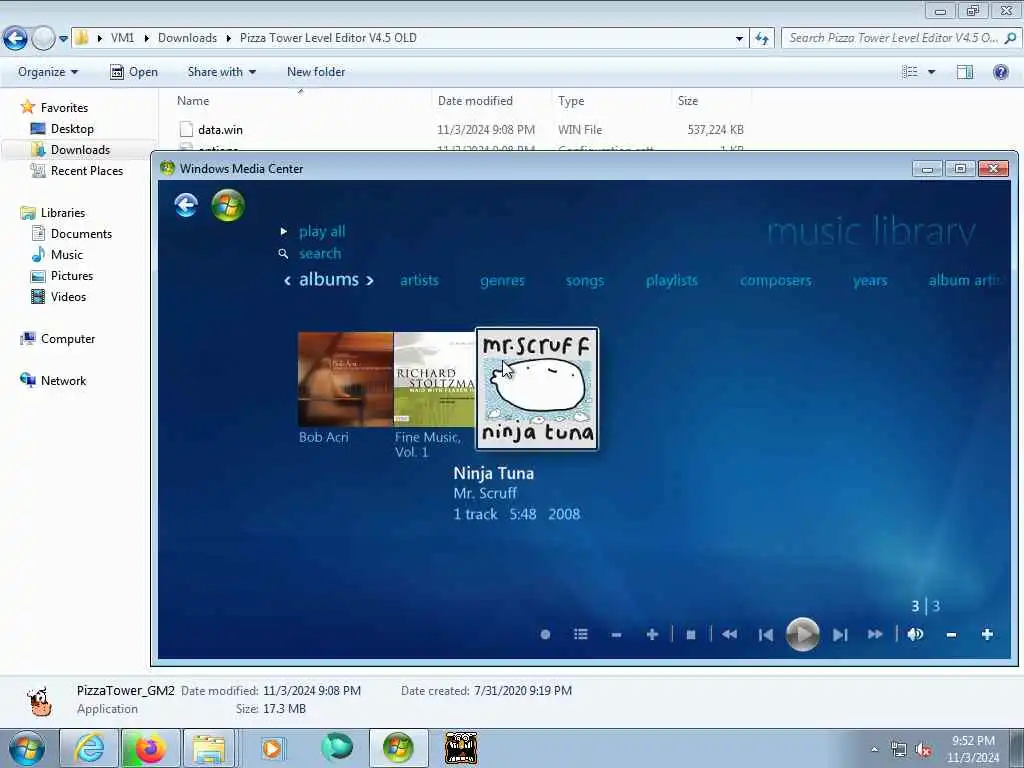The width and height of the screenshot is (1024, 768).
Task: Select the artists category
Action: pos(419,280)
